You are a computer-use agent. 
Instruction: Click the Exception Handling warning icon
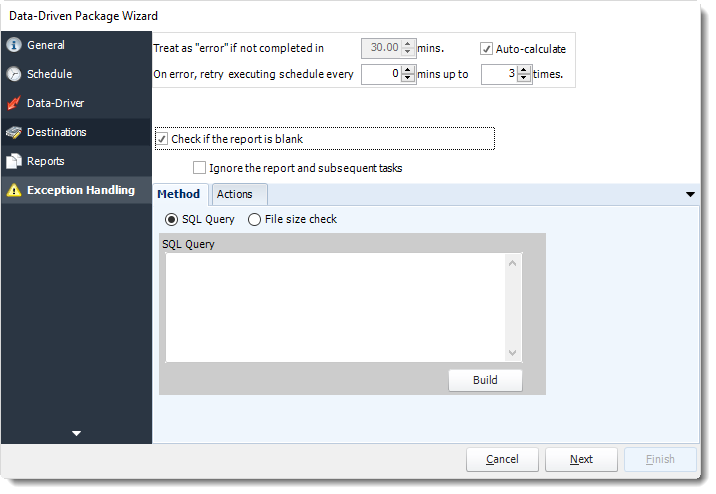click(14, 190)
